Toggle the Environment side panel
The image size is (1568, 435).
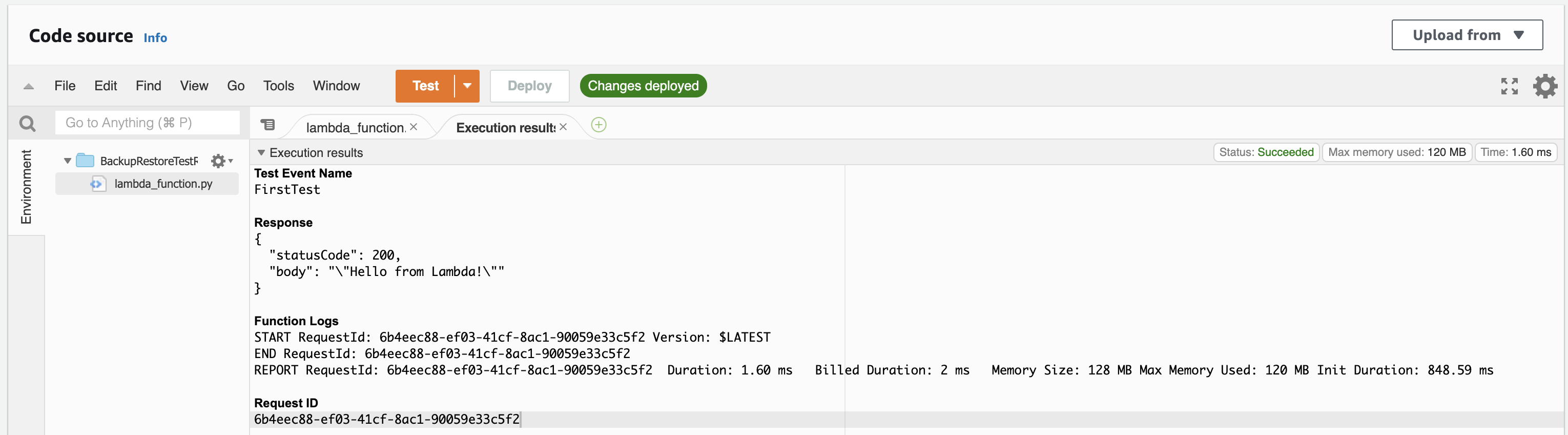[26, 186]
